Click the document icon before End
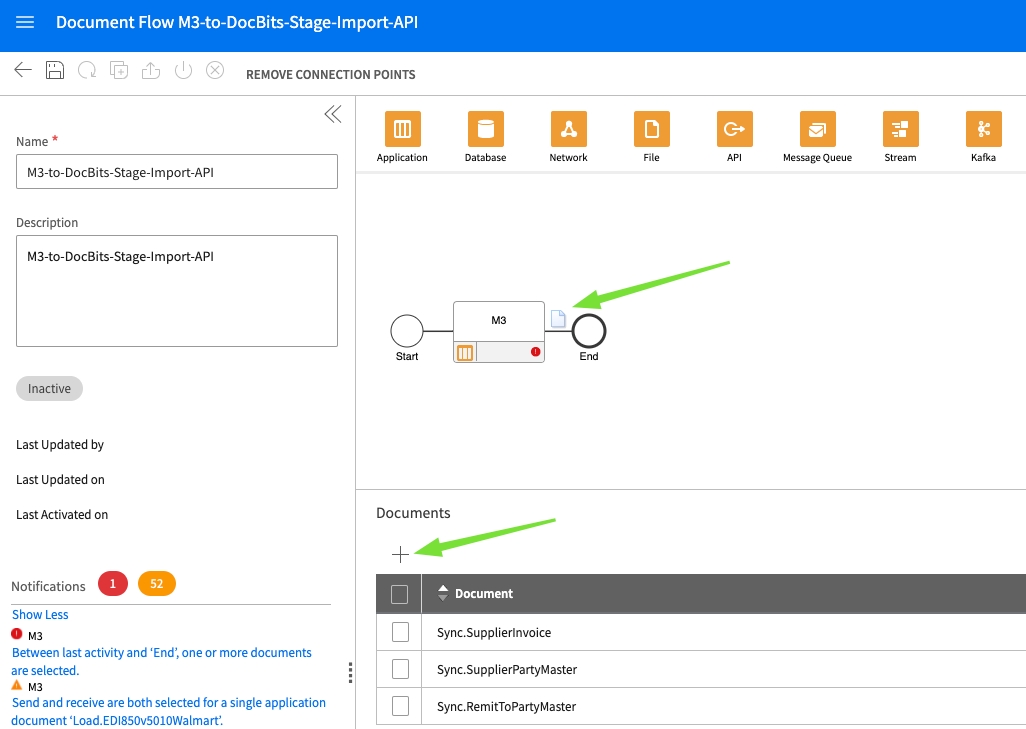The width and height of the screenshot is (1026, 729). pyautogui.click(x=558, y=319)
